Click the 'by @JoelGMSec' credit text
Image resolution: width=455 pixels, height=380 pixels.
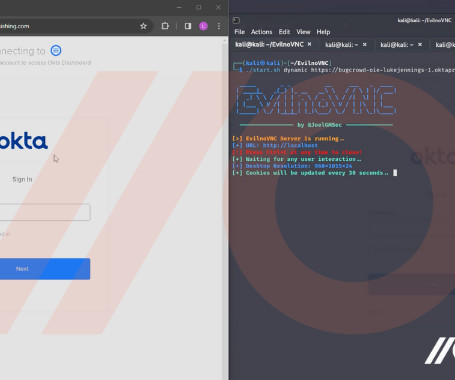319,125
